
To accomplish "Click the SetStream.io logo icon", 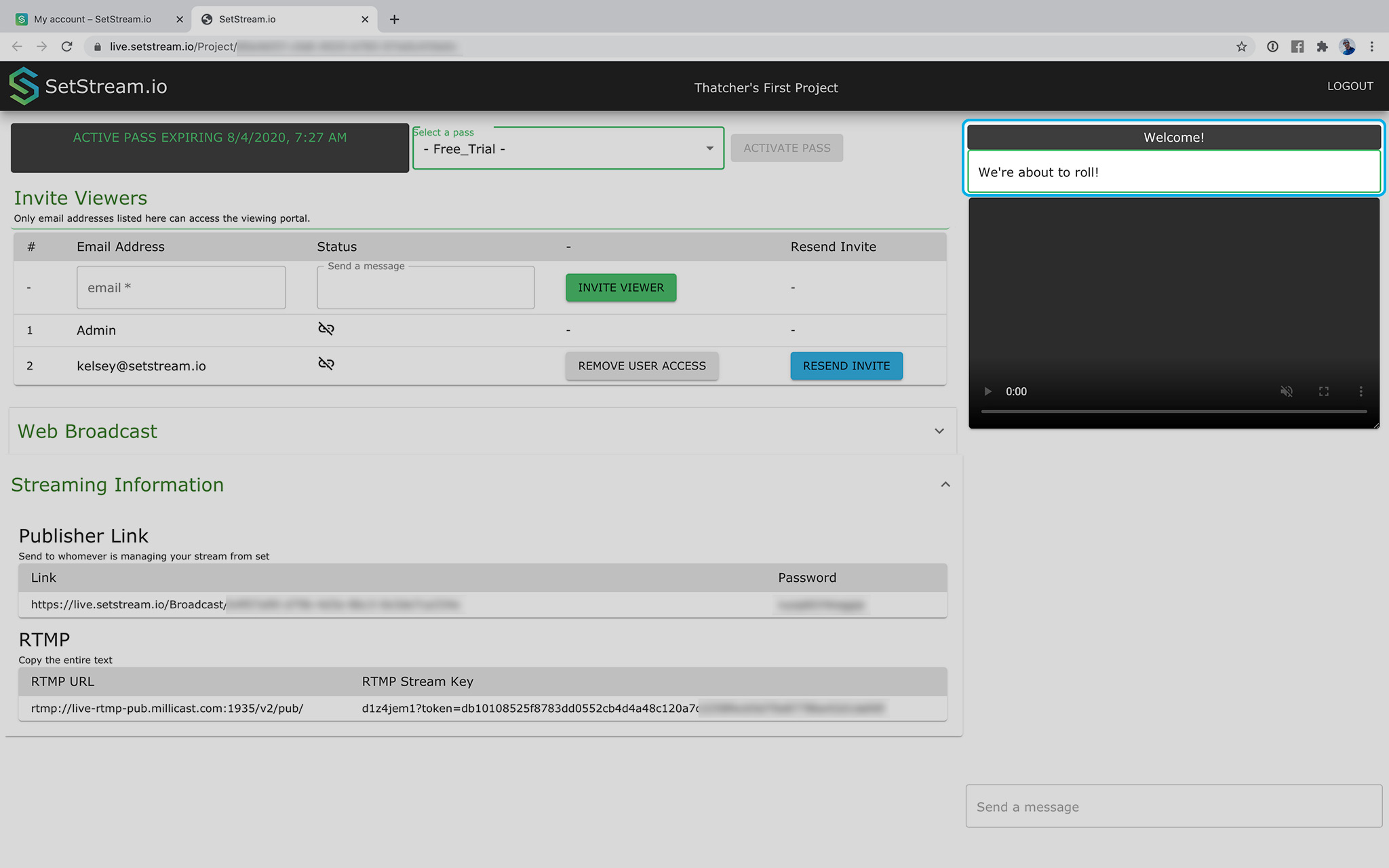I will tap(24, 86).
